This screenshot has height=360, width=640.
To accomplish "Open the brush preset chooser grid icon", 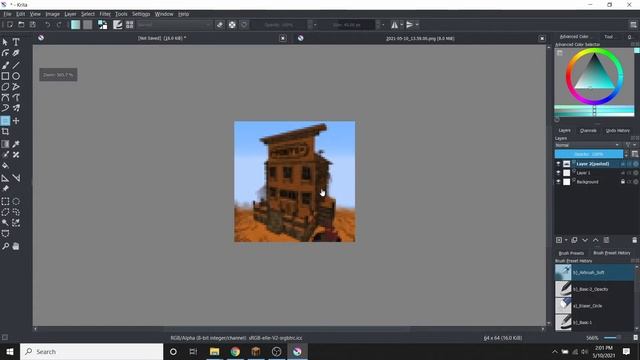I will point(129,25).
